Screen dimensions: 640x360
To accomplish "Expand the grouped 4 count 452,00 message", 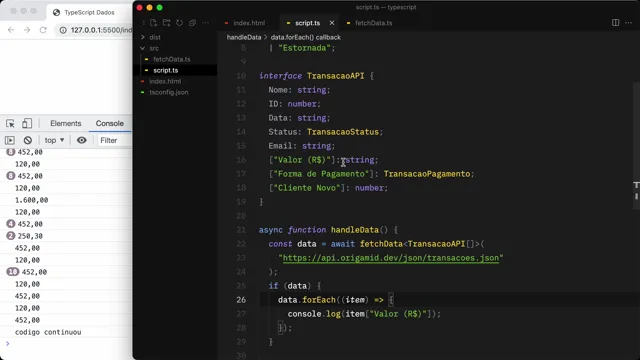I will point(11,224).
